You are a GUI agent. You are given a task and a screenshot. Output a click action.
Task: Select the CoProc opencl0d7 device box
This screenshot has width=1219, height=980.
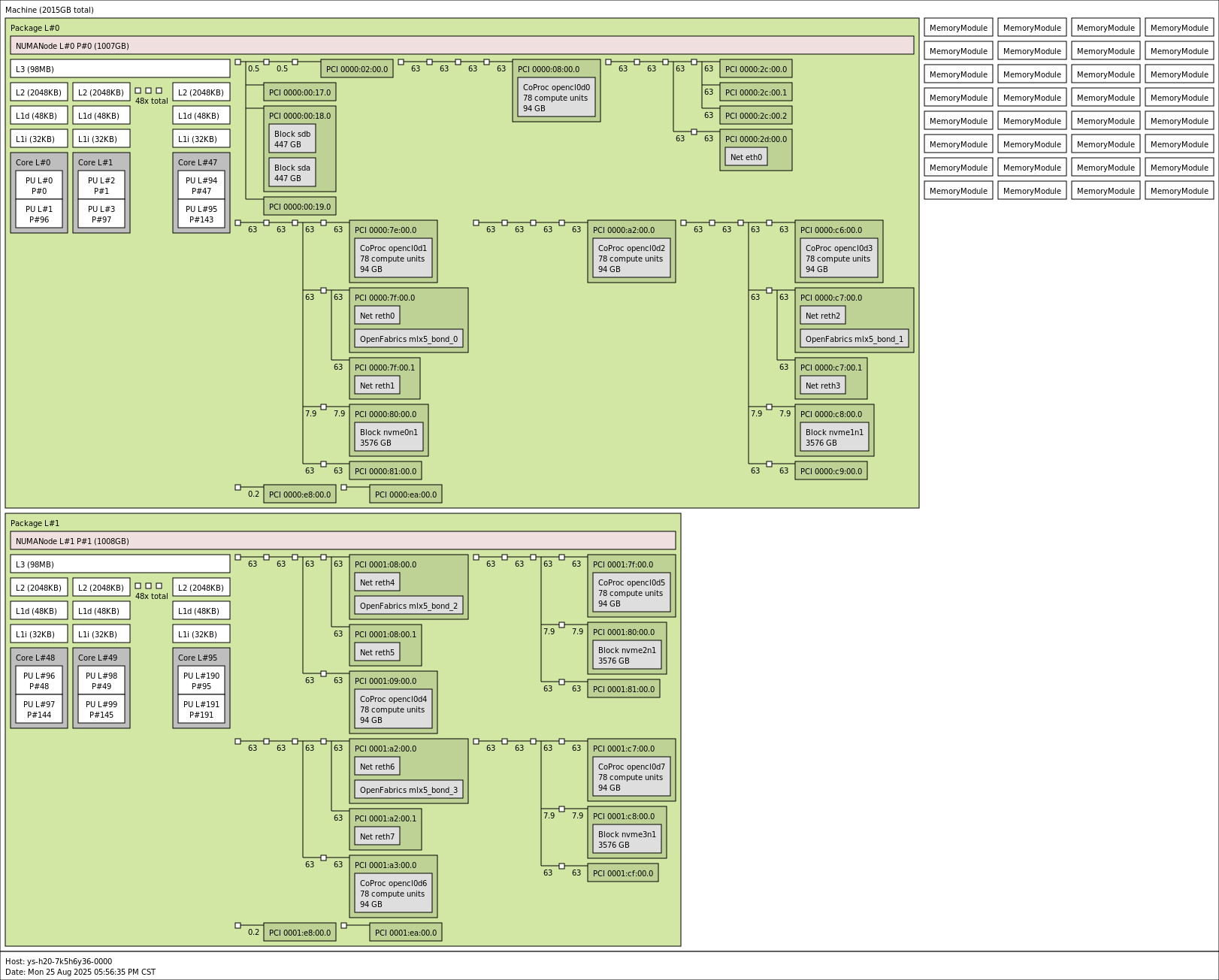pos(631,777)
